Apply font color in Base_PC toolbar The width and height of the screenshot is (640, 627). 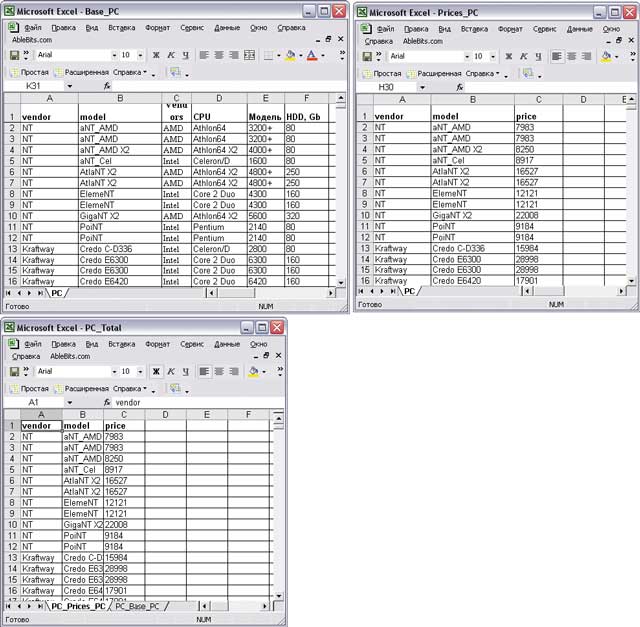click(x=312, y=55)
